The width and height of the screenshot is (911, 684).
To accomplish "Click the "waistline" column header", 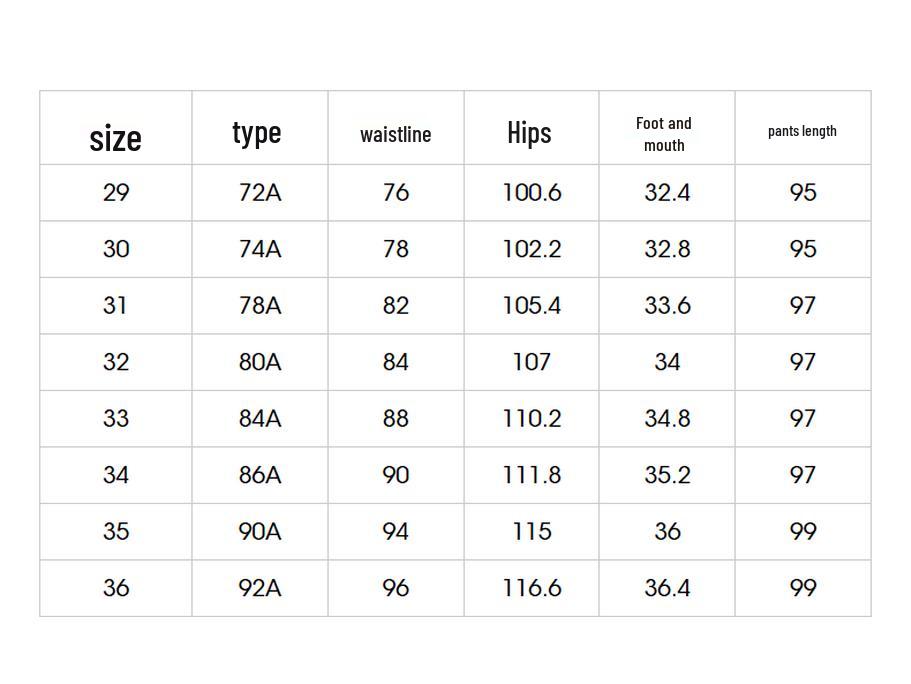I will coord(396,134).
